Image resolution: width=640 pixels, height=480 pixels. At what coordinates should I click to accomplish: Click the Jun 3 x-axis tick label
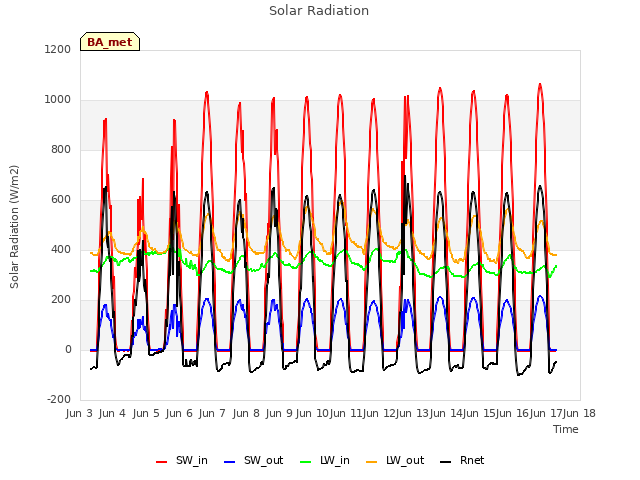click(x=79, y=413)
